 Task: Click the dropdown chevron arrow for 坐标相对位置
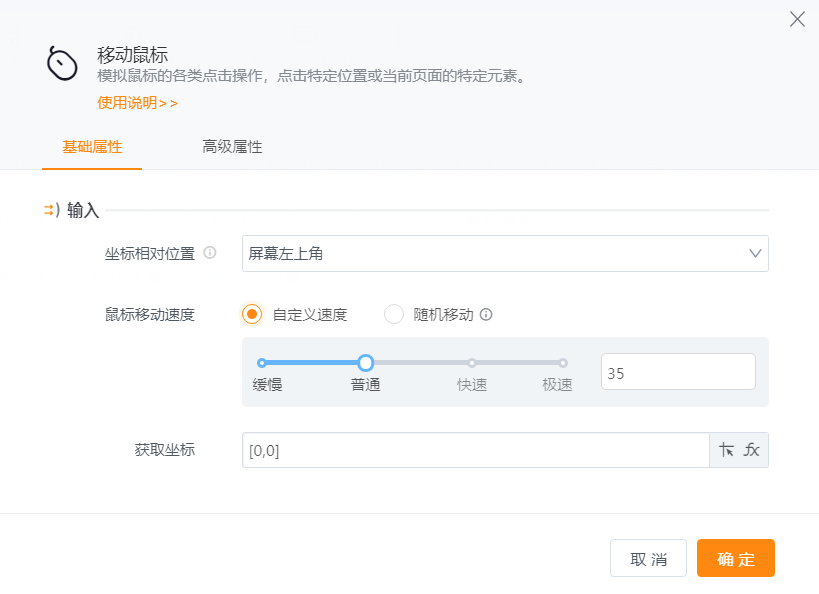pyautogui.click(x=755, y=254)
